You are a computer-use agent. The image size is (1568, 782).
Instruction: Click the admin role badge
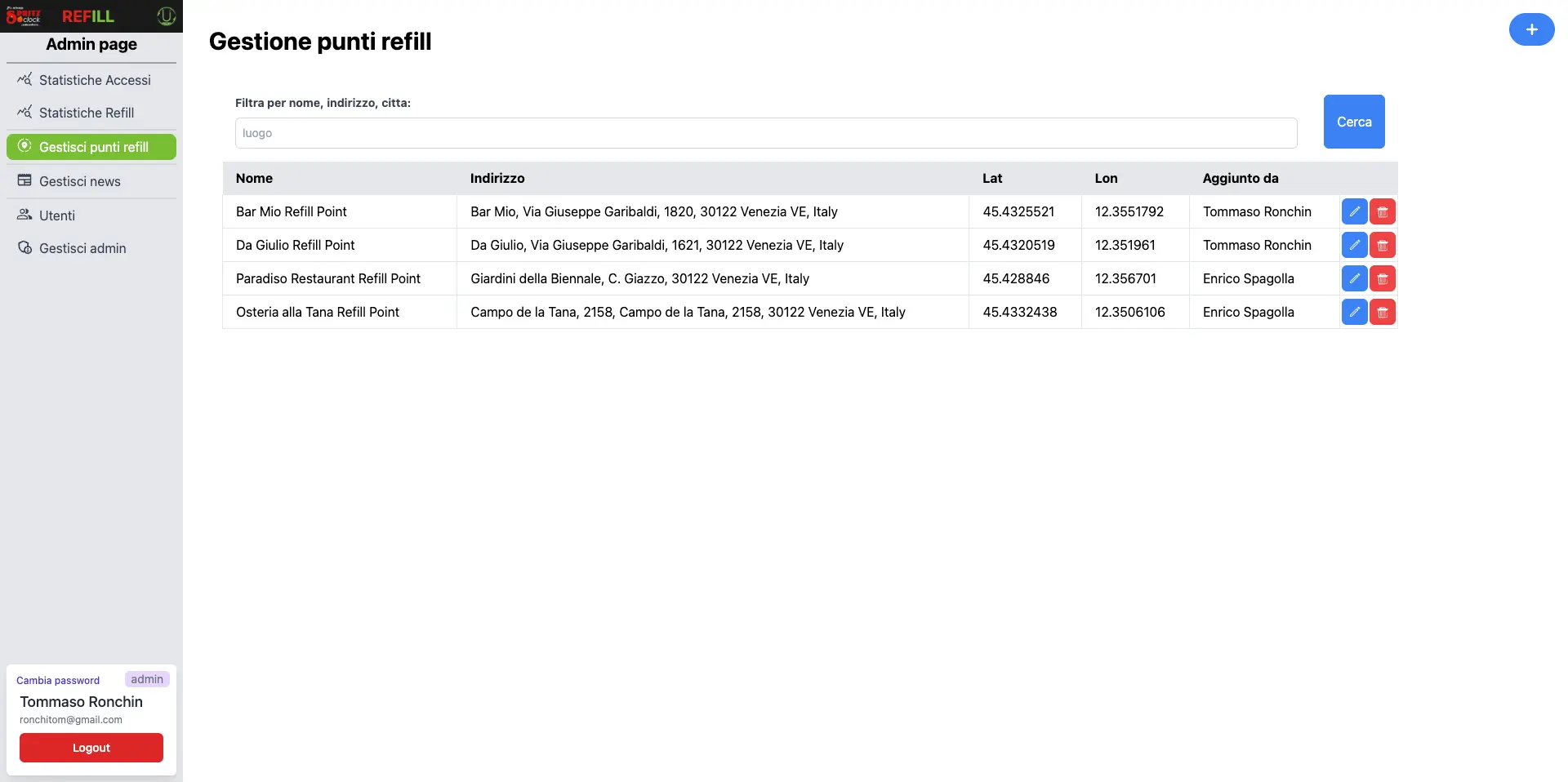click(x=146, y=678)
